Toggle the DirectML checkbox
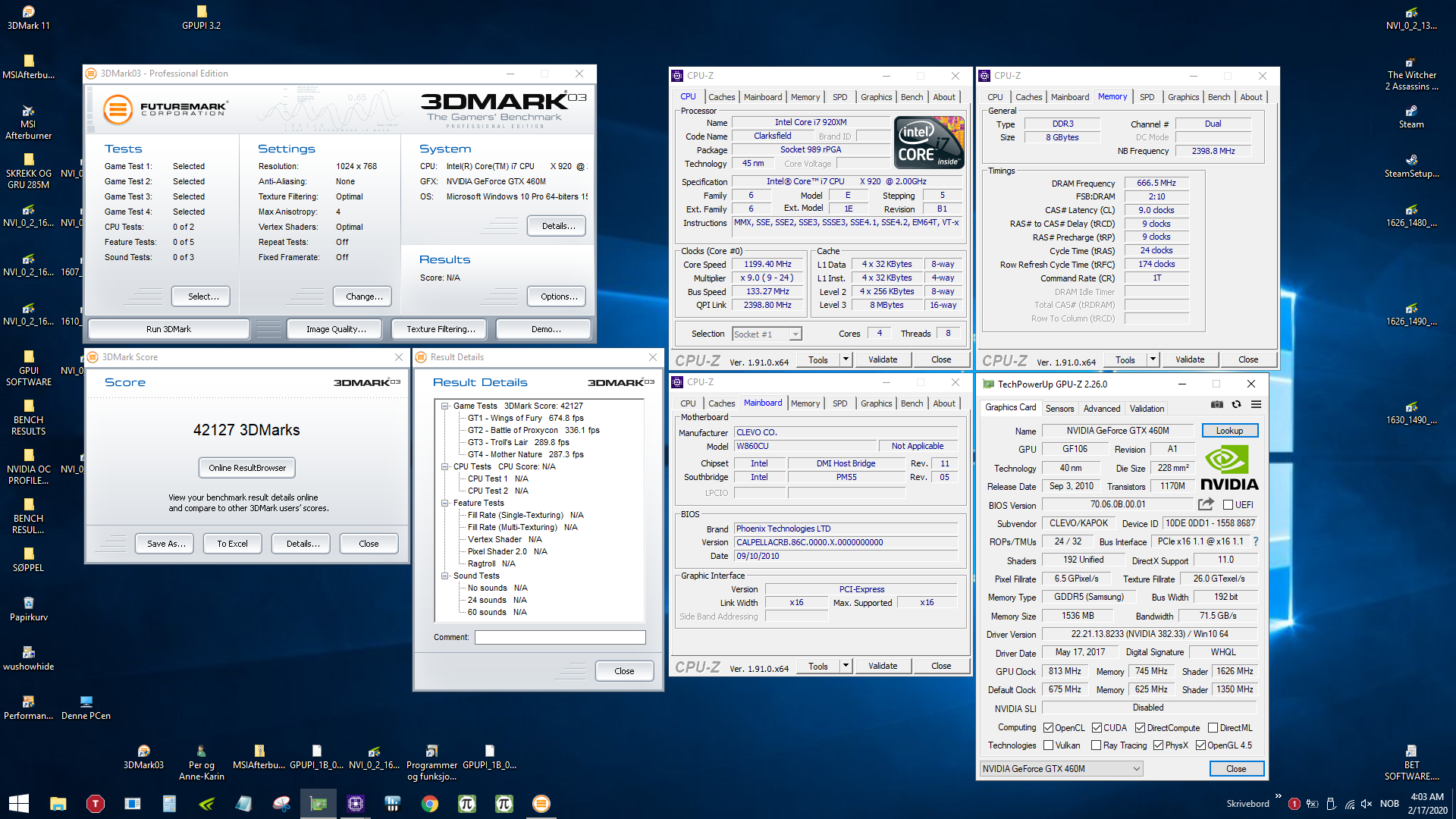1456x819 pixels. pos(1213,728)
